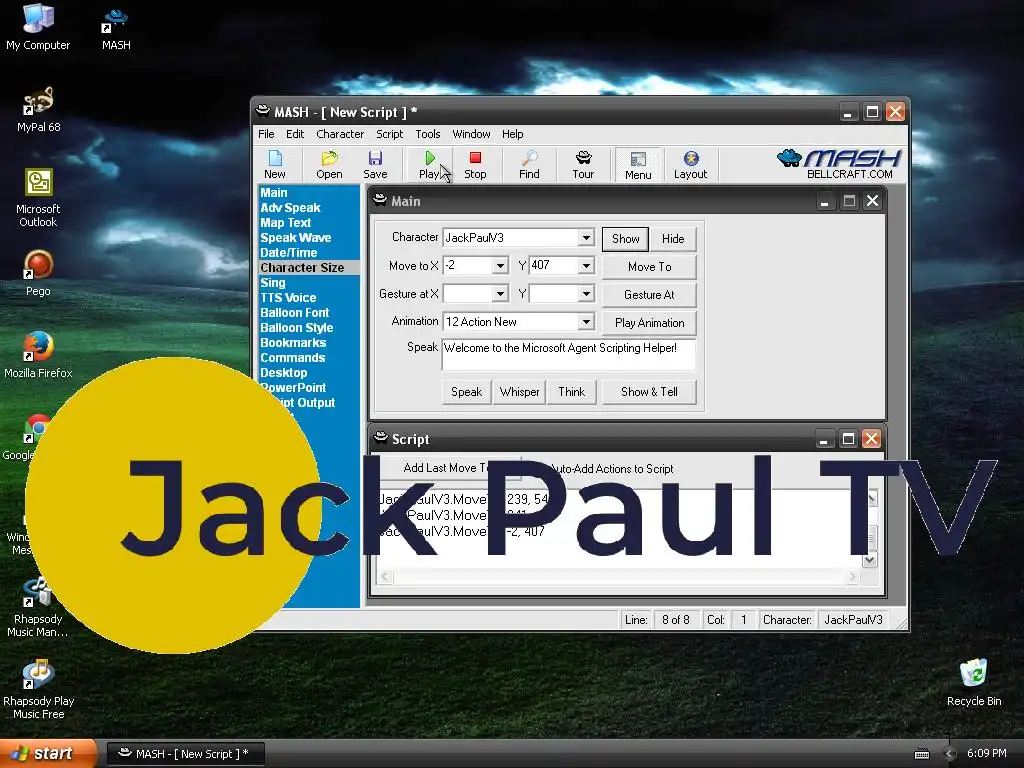The image size is (1024, 768).
Task: Click the Speak button
Action: tap(466, 392)
